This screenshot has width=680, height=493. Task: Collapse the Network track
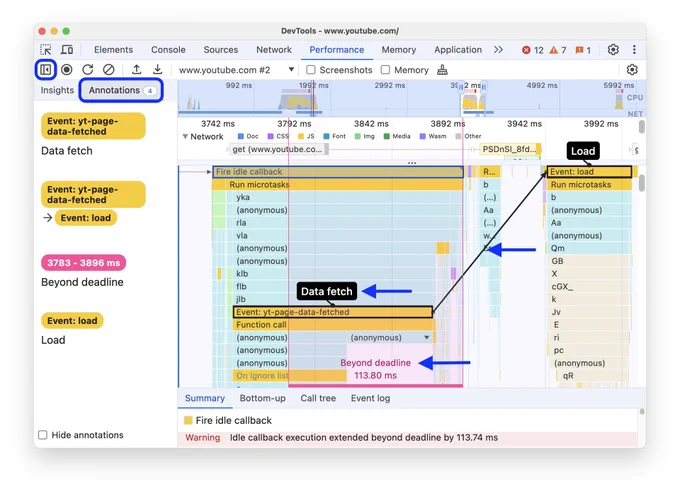tap(185, 137)
